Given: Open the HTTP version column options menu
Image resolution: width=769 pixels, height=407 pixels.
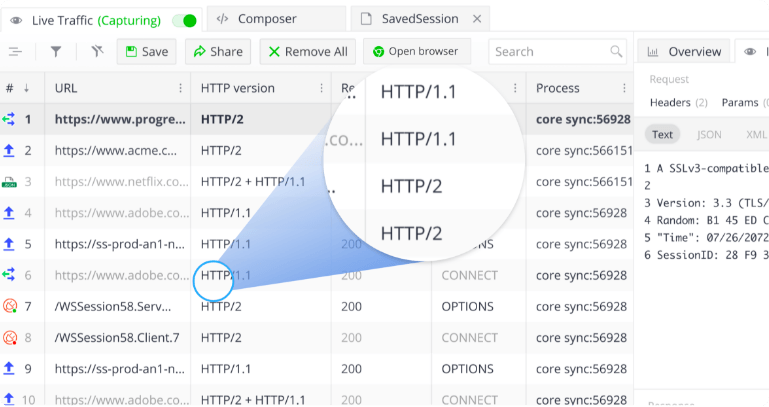Looking at the screenshot, I should click(x=321, y=88).
